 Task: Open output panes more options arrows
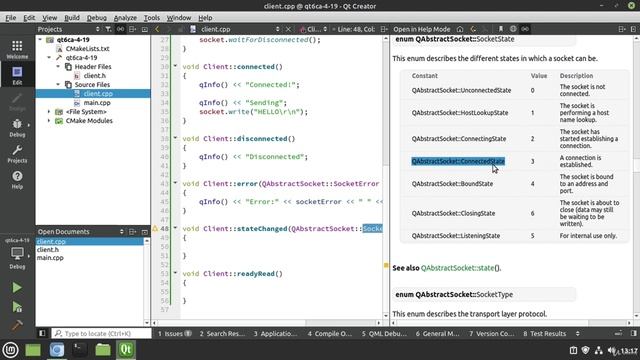point(577,333)
